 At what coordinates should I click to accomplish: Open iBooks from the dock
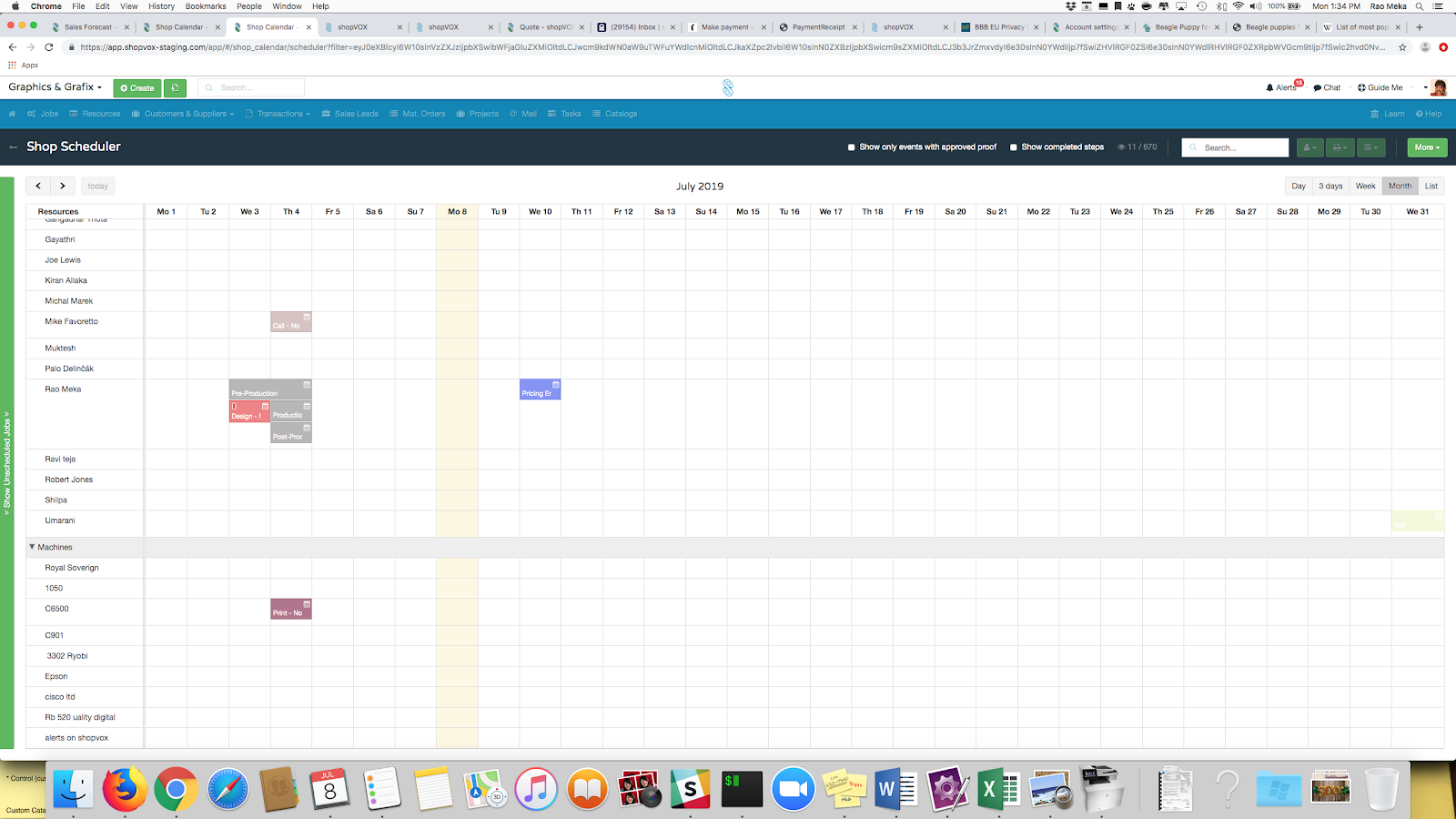click(x=587, y=788)
